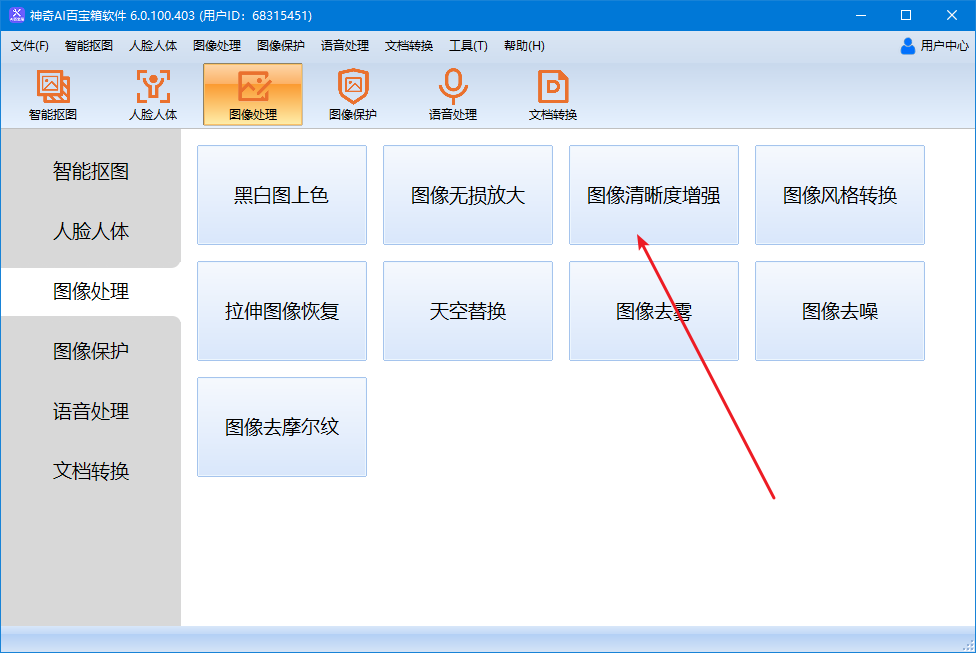Select the 人脸人体 toolbar icon
The height and width of the screenshot is (653, 976).
click(x=153, y=95)
